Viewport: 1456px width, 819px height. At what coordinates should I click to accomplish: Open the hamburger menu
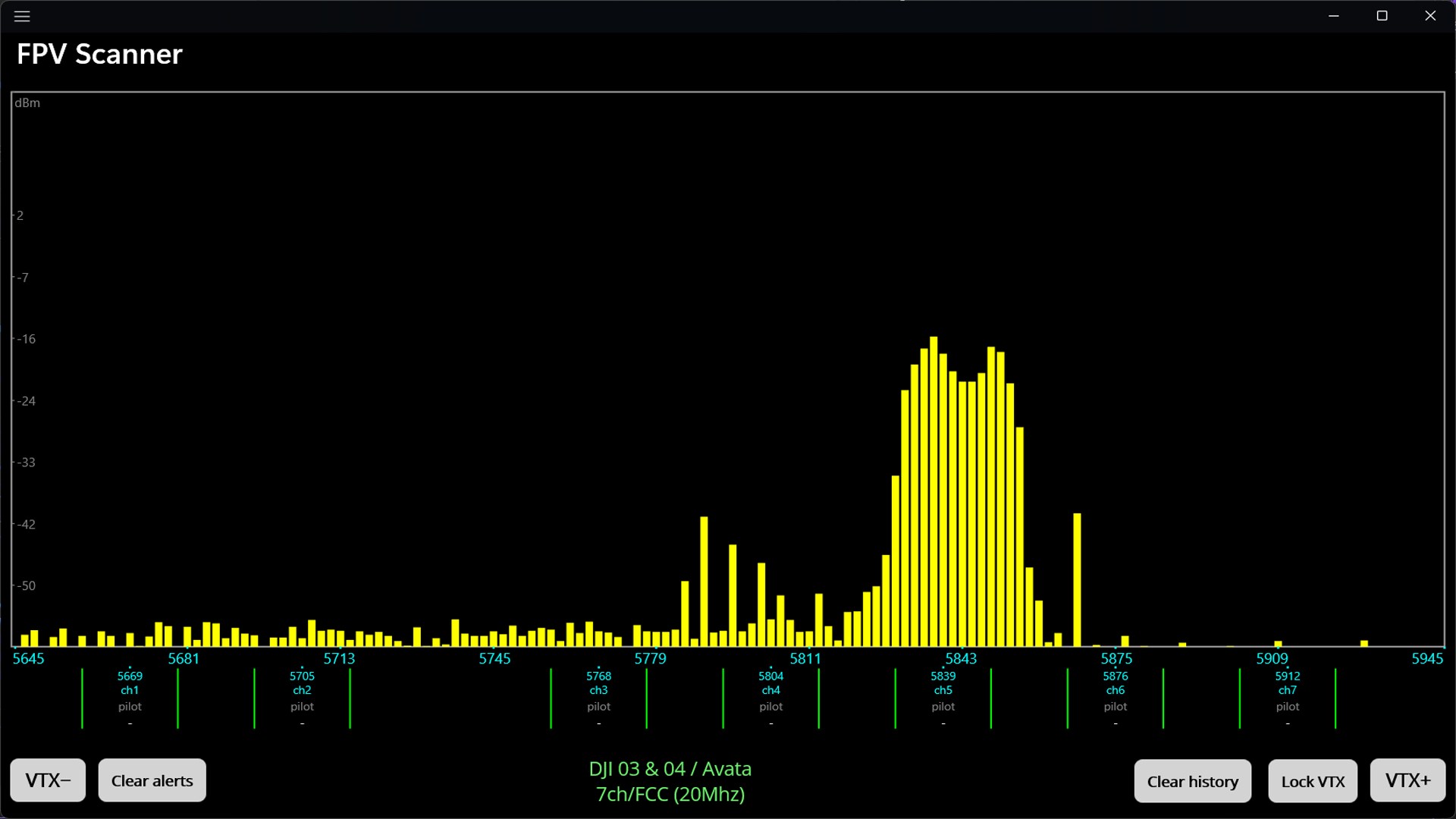[22, 16]
